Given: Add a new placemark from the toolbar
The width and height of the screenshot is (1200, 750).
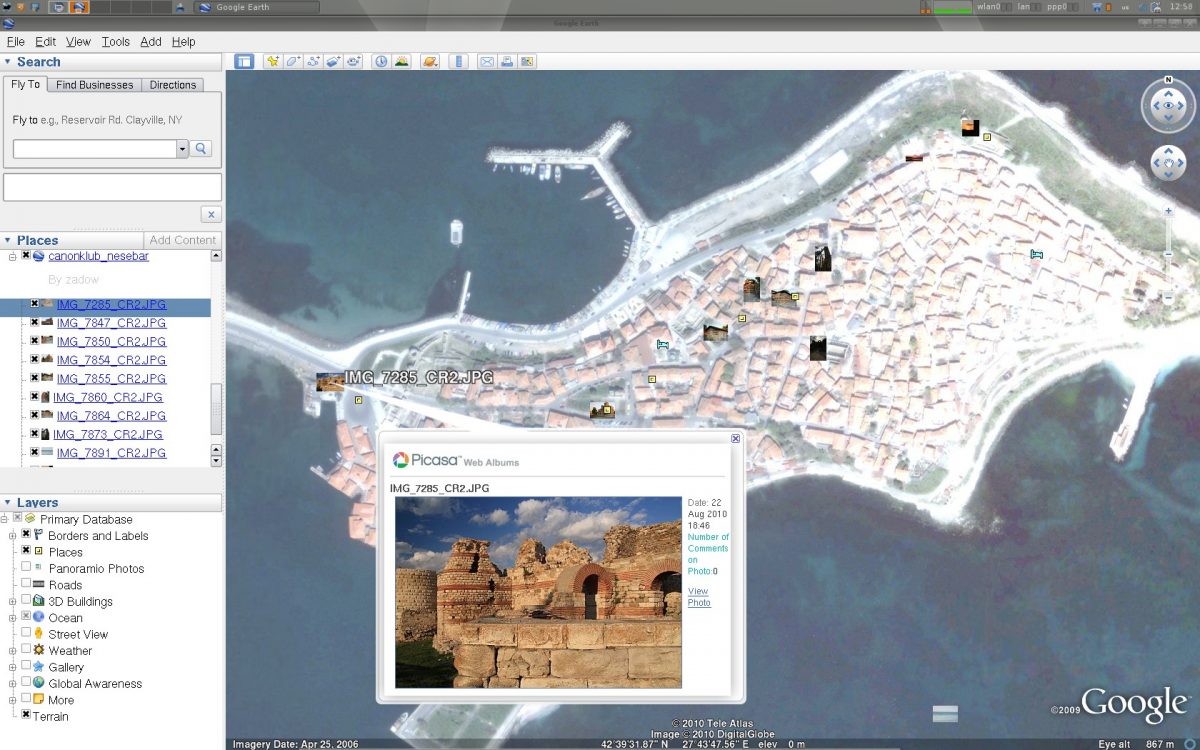Looking at the screenshot, I should (x=273, y=61).
